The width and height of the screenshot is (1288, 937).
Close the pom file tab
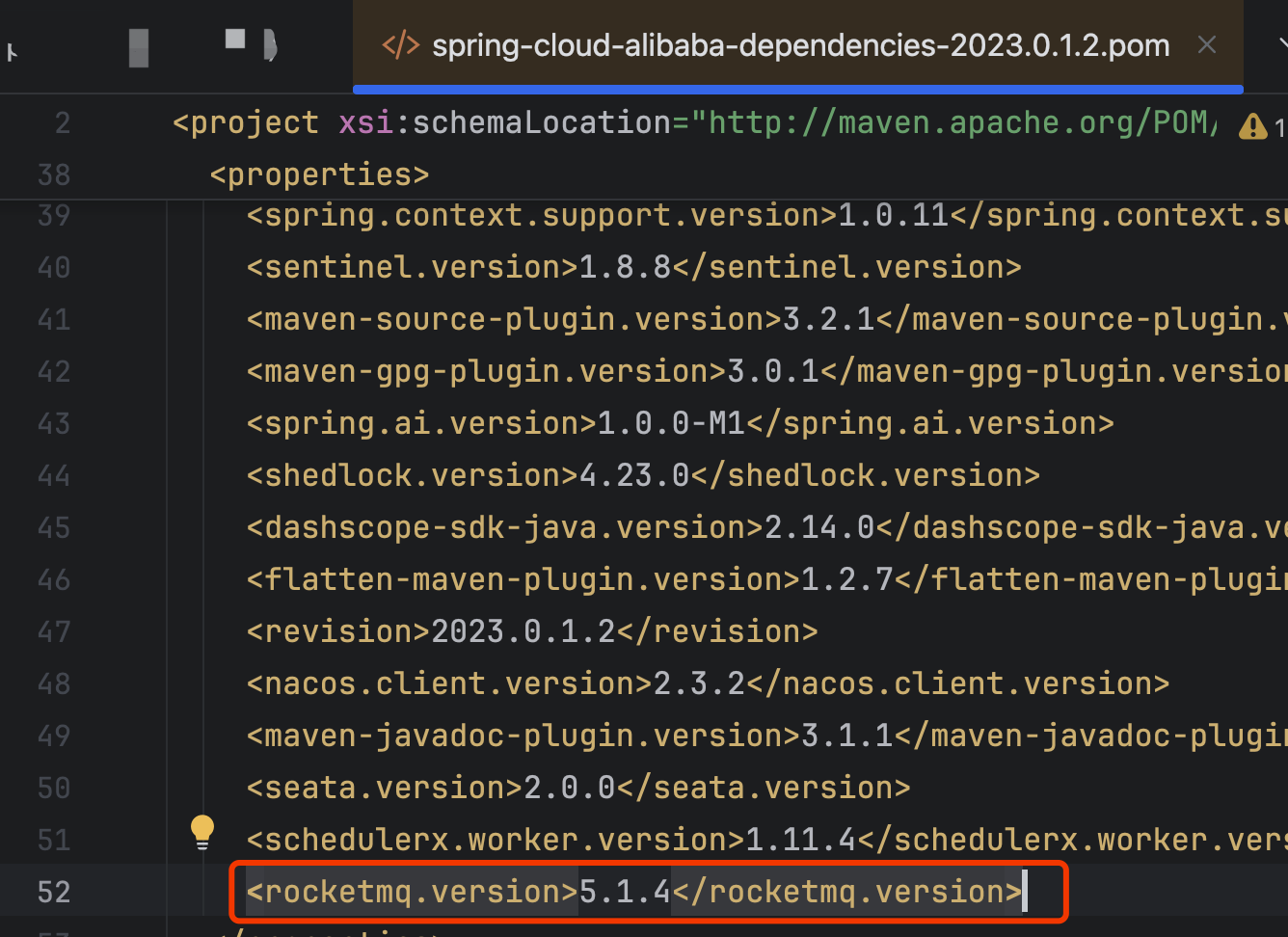1207,44
